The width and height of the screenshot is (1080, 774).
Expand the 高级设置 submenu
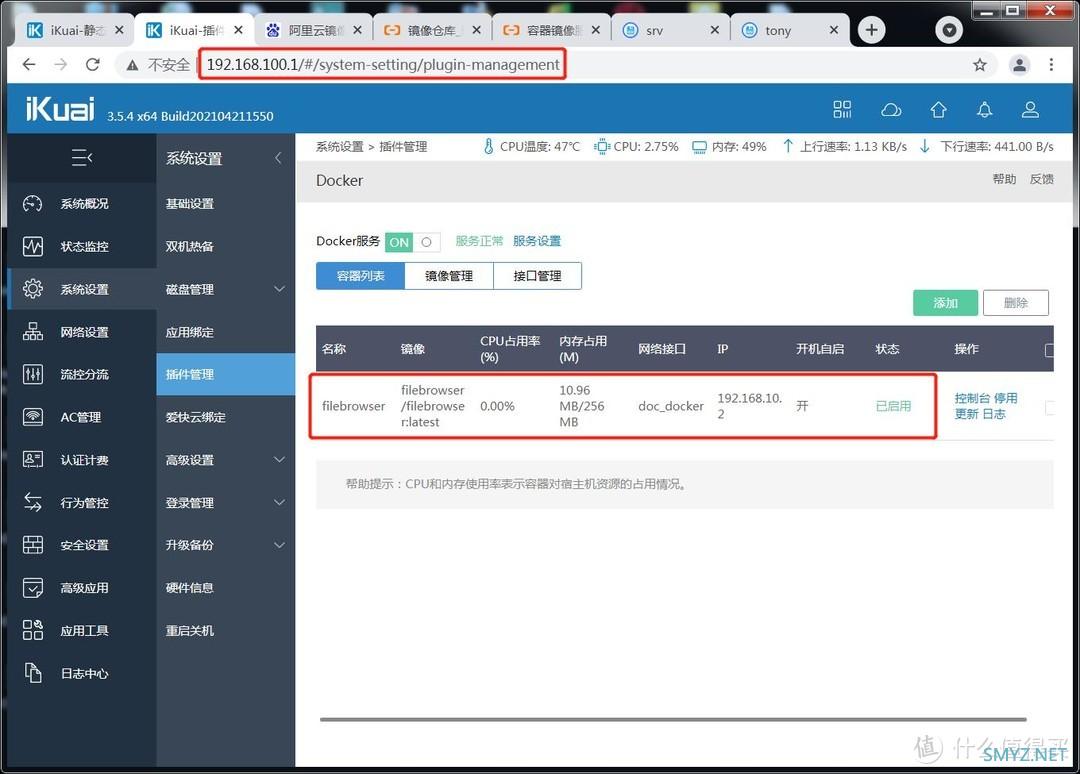click(279, 460)
